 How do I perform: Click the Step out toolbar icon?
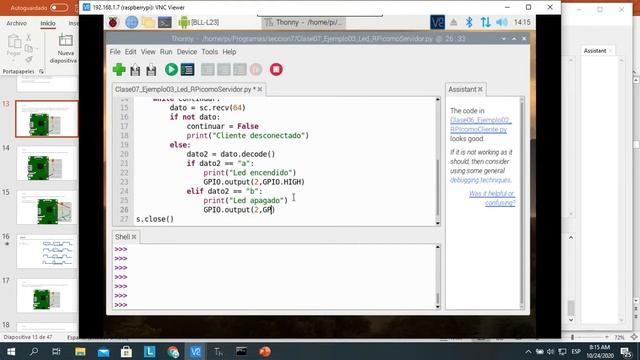coord(240,69)
